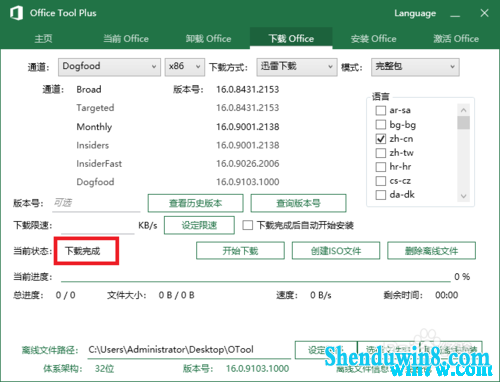
Task: Expand the 迅雷下载 download method dropdown
Action: point(297,67)
